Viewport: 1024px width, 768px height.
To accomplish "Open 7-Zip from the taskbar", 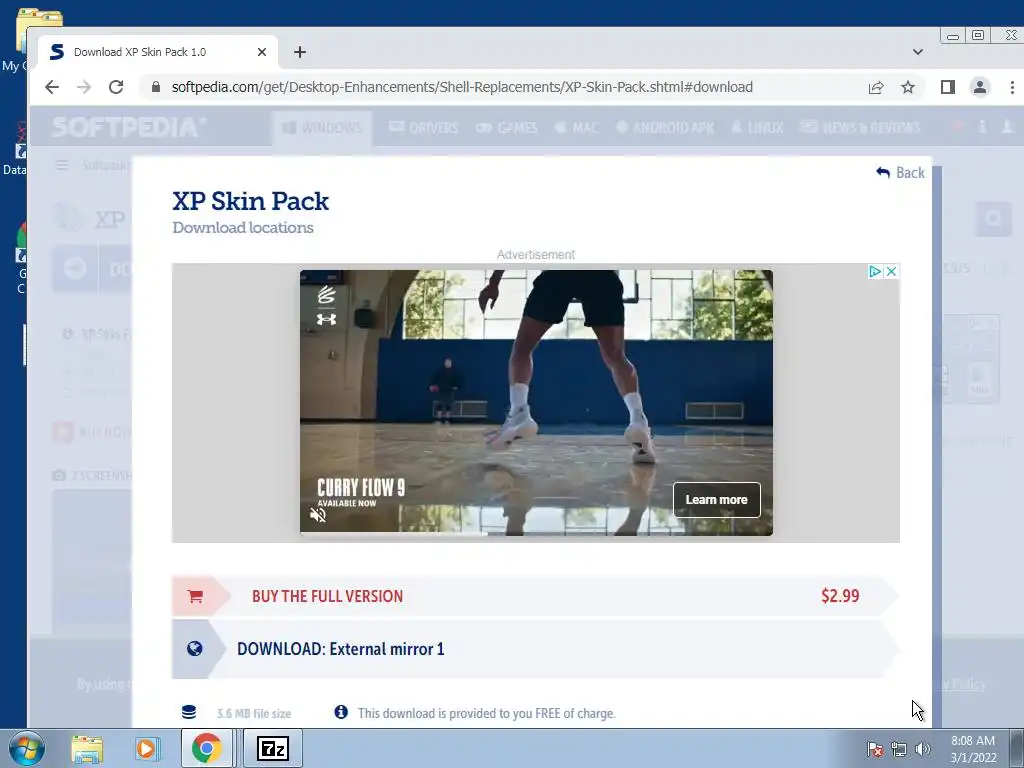I will point(273,748).
